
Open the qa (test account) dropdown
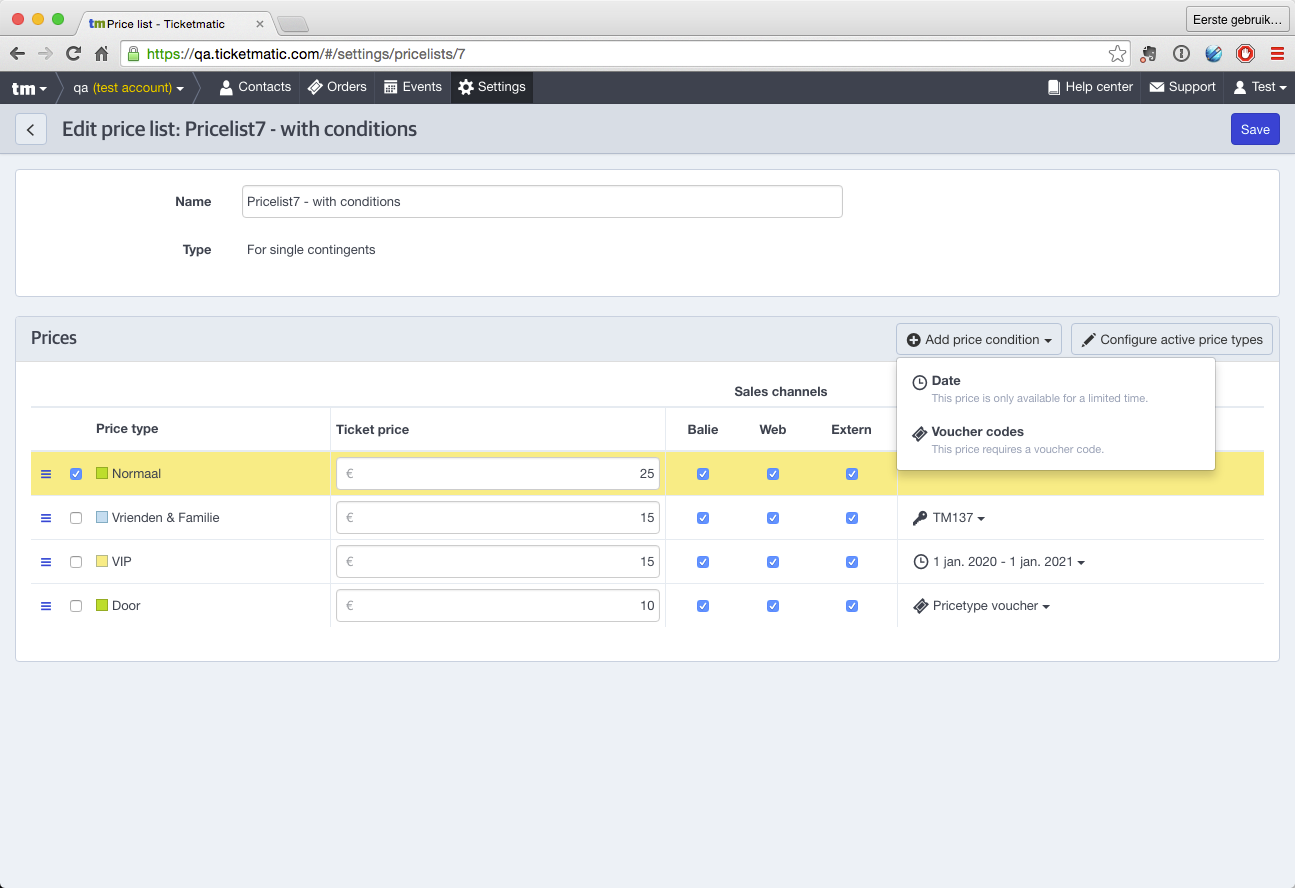[128, 88]
